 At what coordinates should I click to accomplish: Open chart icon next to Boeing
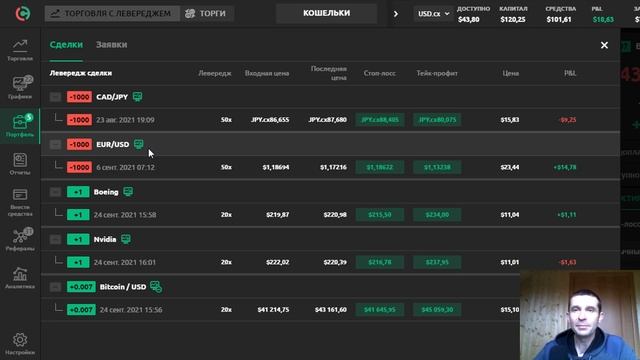point(128,191)
